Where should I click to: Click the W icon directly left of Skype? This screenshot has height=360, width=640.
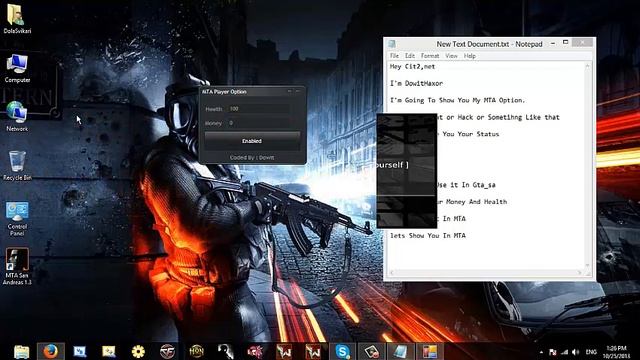[x=313, y=351]
